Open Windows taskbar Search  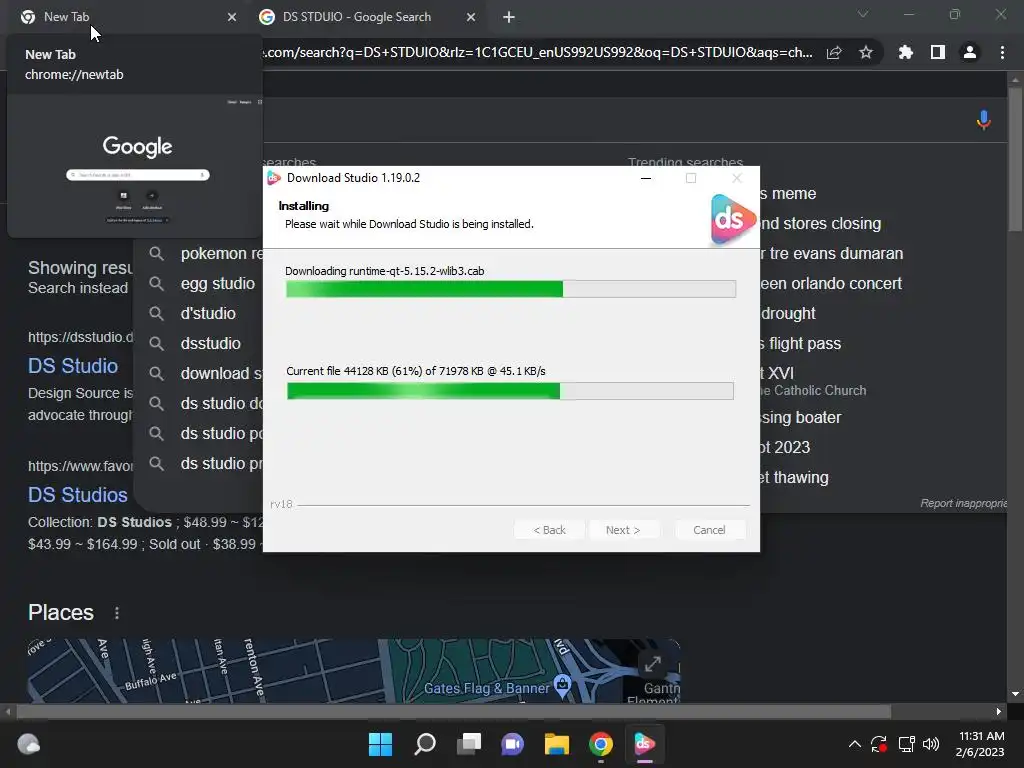425,744
